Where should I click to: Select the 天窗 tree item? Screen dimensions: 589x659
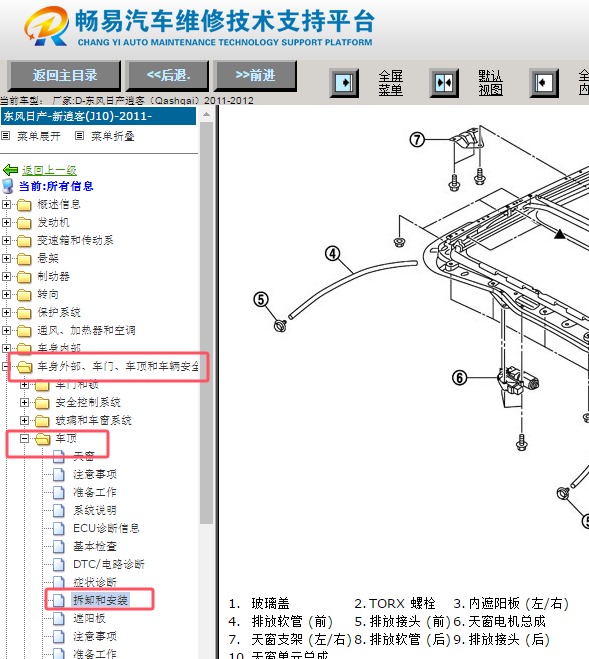coord(84,456)
